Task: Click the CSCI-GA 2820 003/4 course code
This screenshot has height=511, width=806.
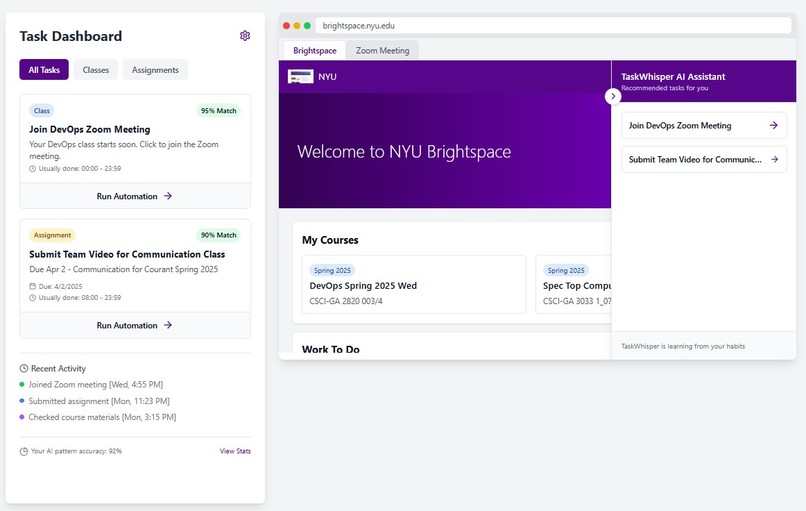Action: click(x=346, y=301)
